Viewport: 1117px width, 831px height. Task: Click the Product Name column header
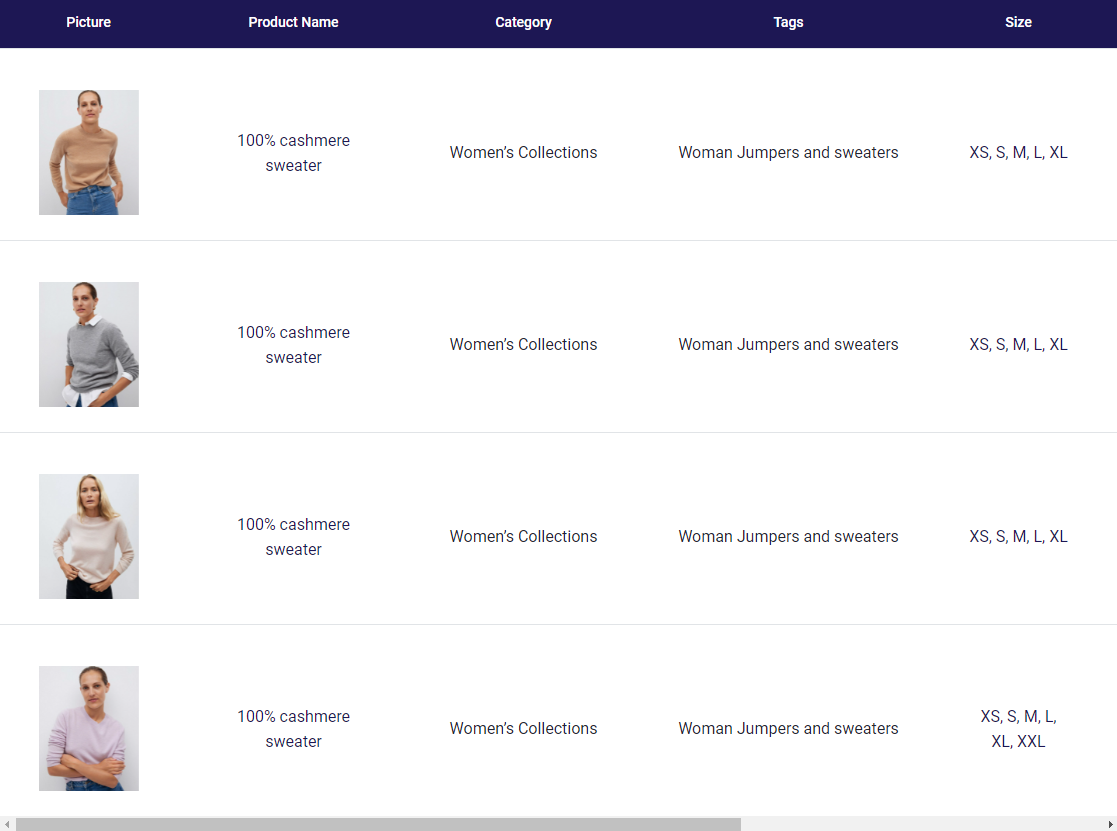pyautogui.click(x=293, y=22)
